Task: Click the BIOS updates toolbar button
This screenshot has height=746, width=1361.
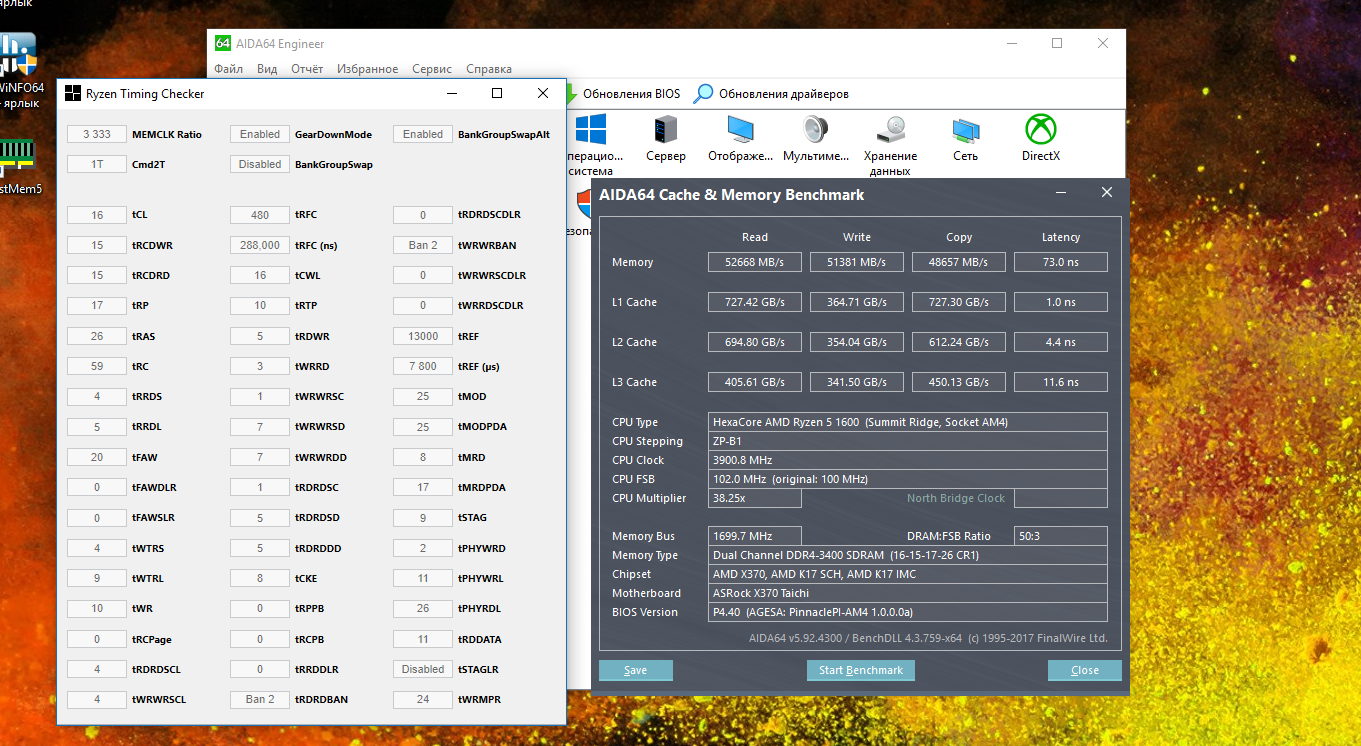Action: [622, 94]
